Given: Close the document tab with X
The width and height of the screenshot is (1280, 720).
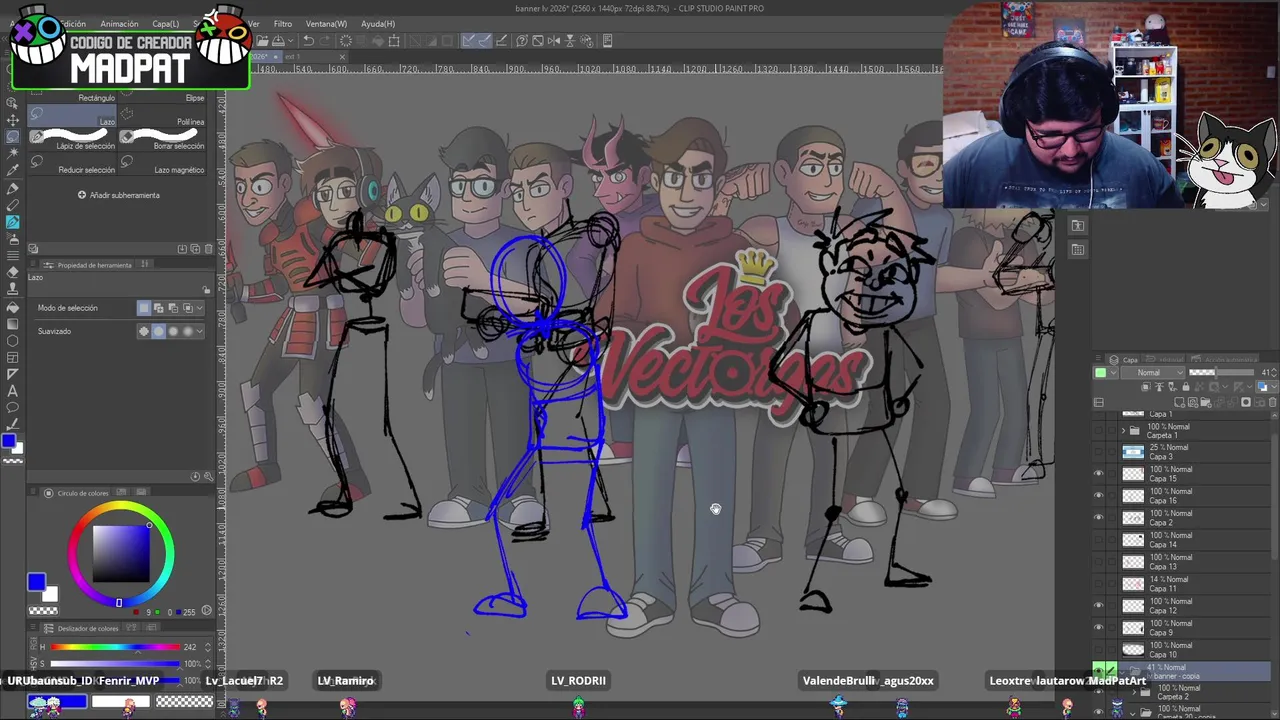Looking at the screenshot, I should click(x=343, y=57).
